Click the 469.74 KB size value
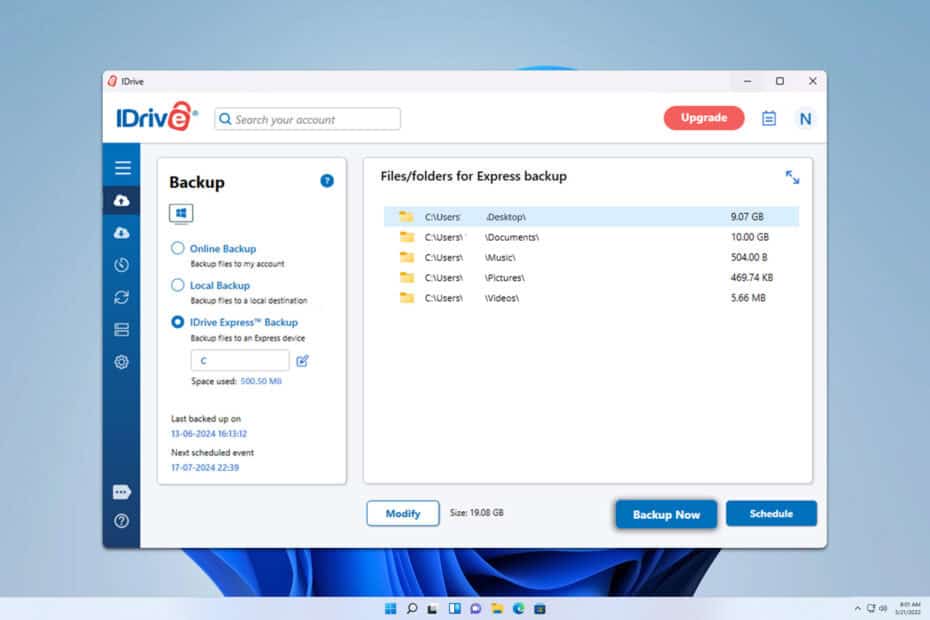 click(751, 277)
